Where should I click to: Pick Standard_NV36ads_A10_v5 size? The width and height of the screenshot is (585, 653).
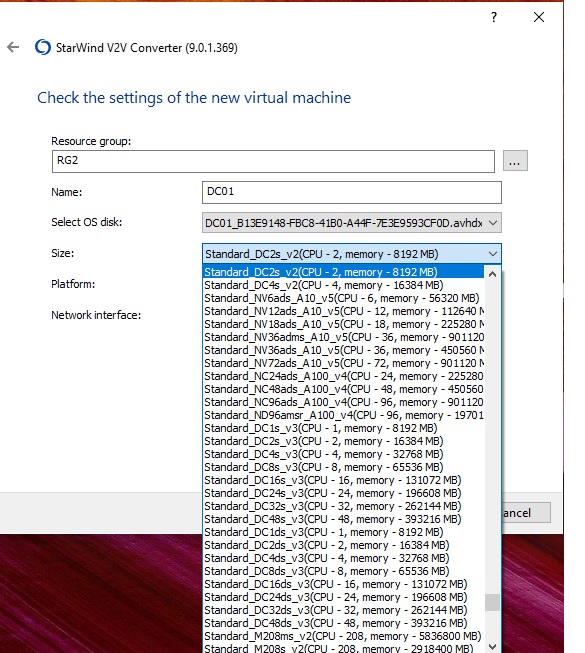344,350
